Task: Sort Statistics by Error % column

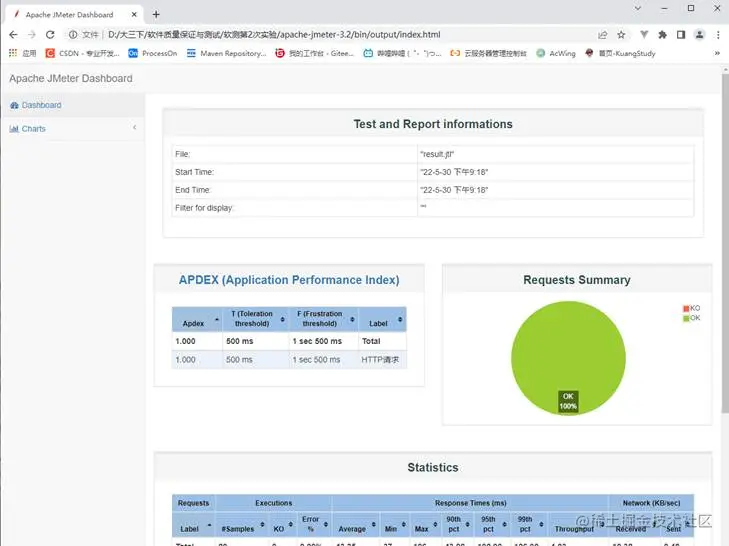Action: (x=314, y=525)
